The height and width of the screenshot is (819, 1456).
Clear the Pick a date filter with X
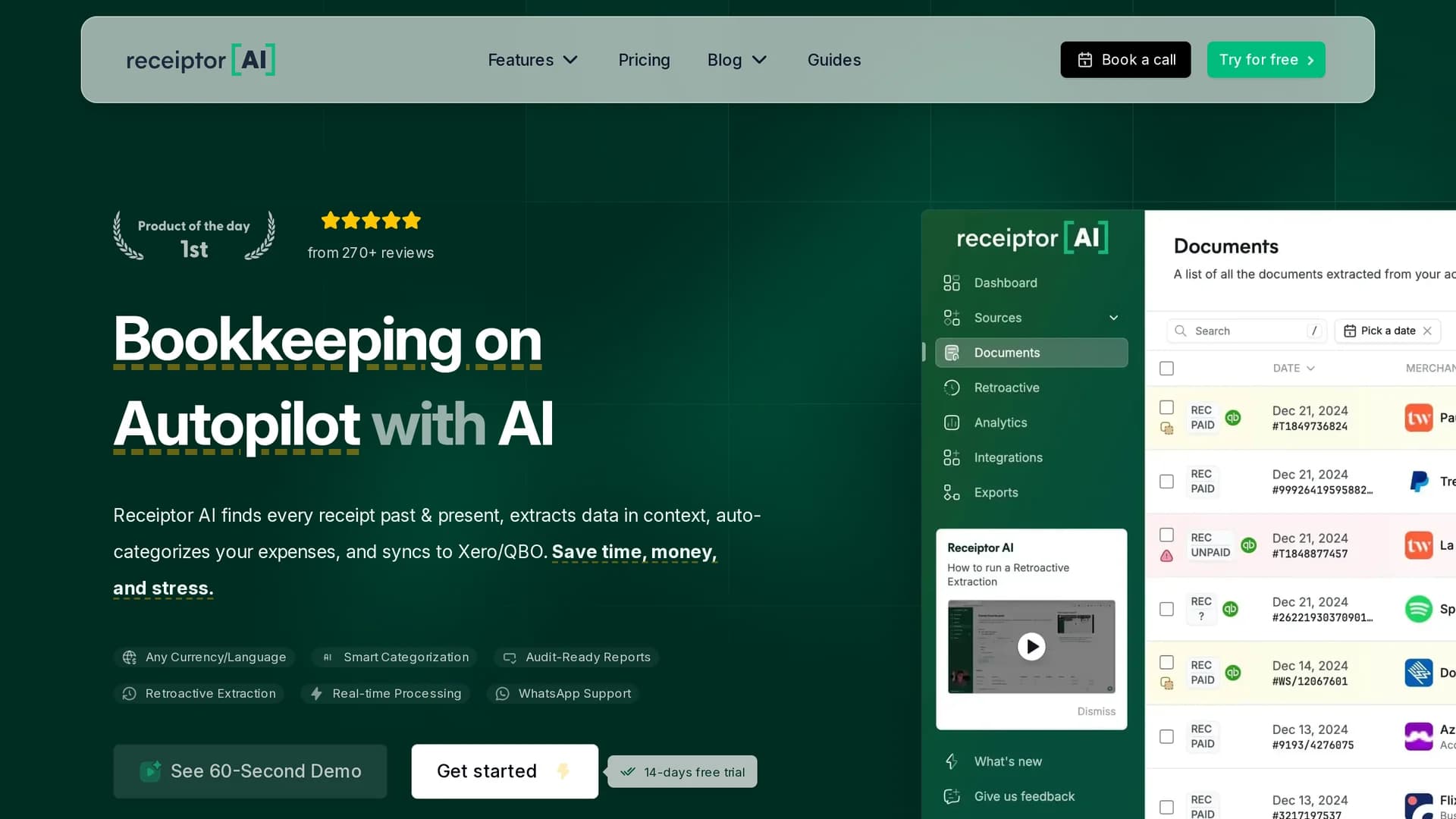pos(1427,331)
